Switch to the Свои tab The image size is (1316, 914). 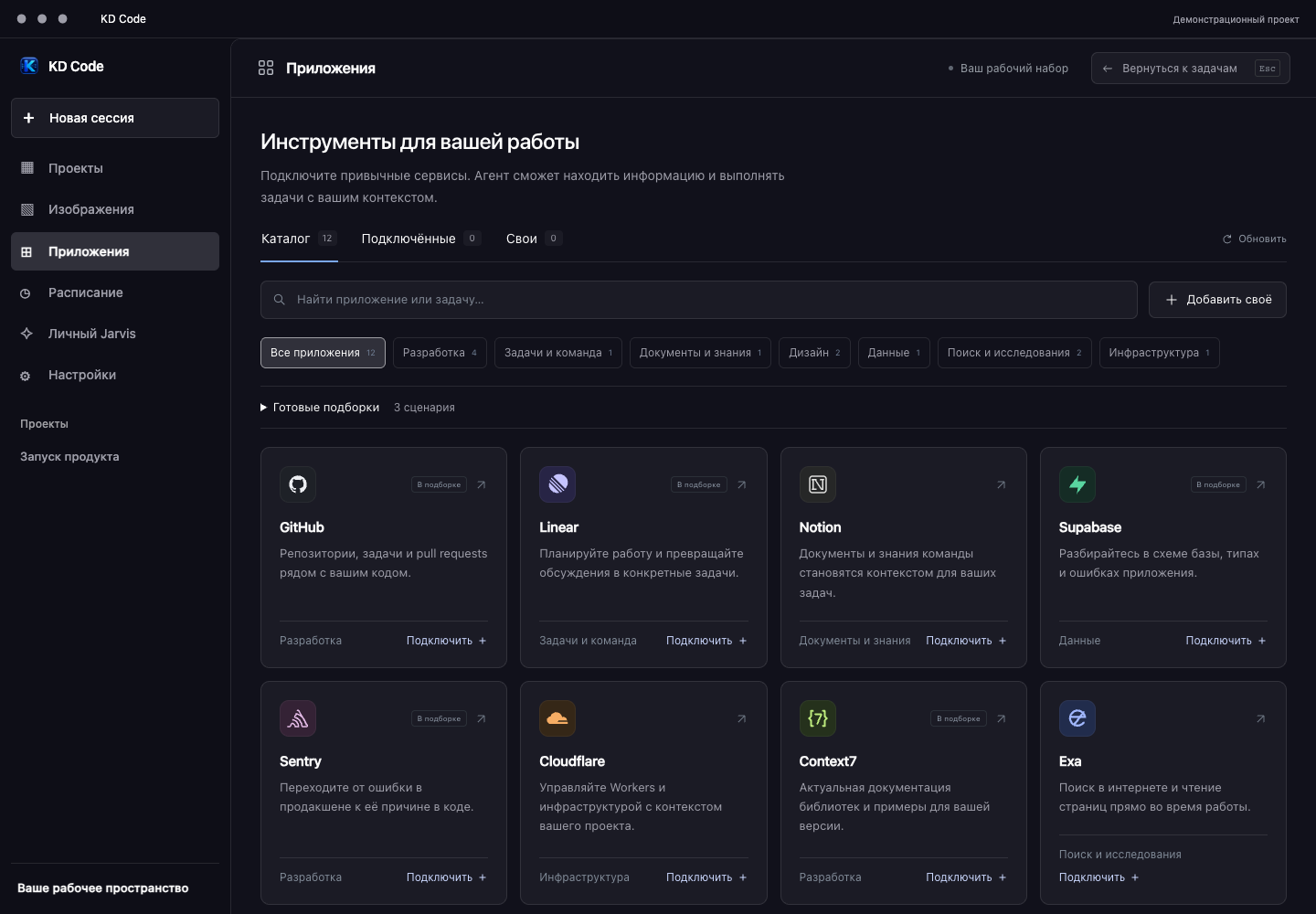point(534,239)
